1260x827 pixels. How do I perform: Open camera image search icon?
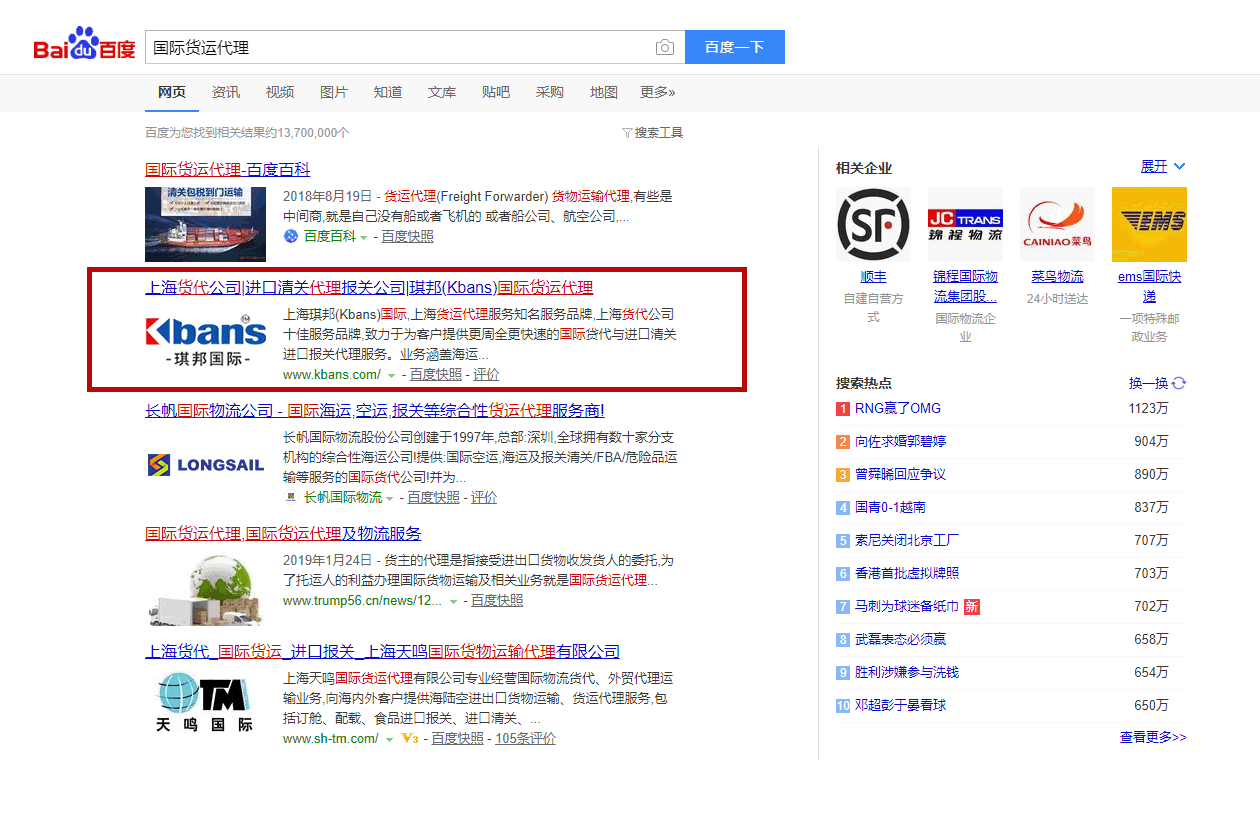[664, 47]
